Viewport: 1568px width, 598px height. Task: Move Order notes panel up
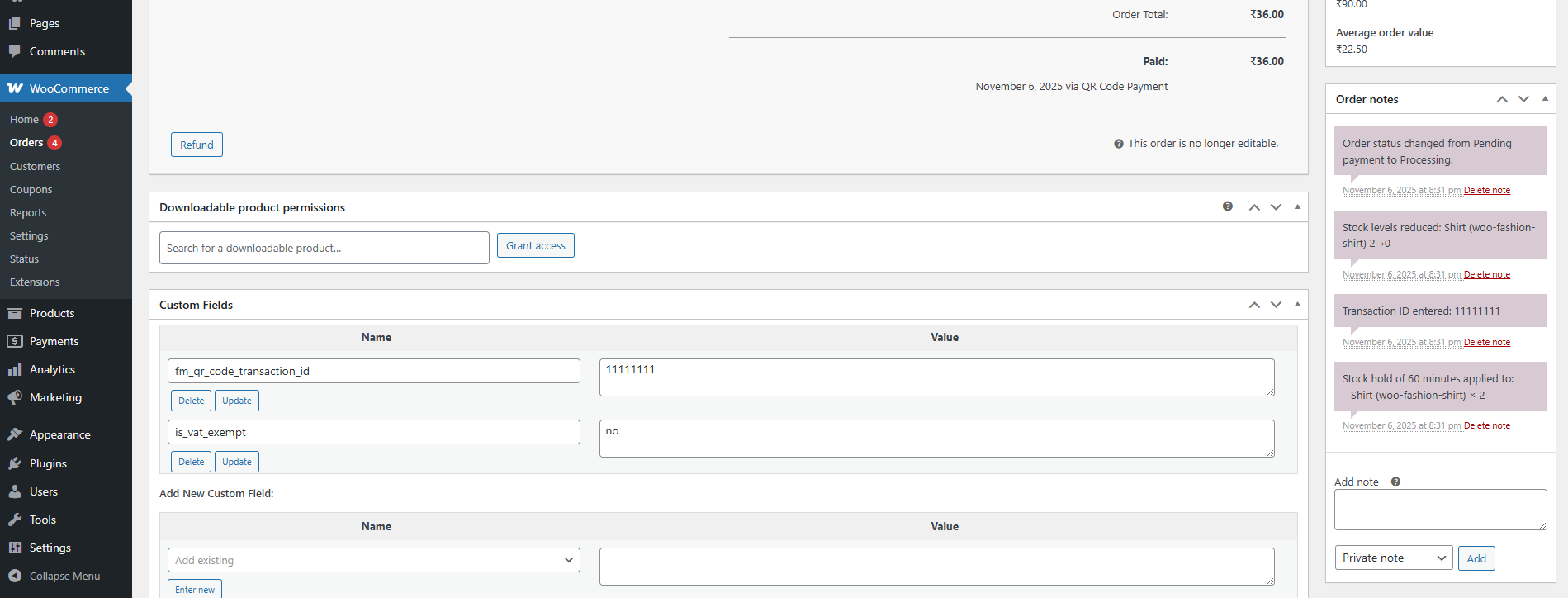pos(1502,99)
